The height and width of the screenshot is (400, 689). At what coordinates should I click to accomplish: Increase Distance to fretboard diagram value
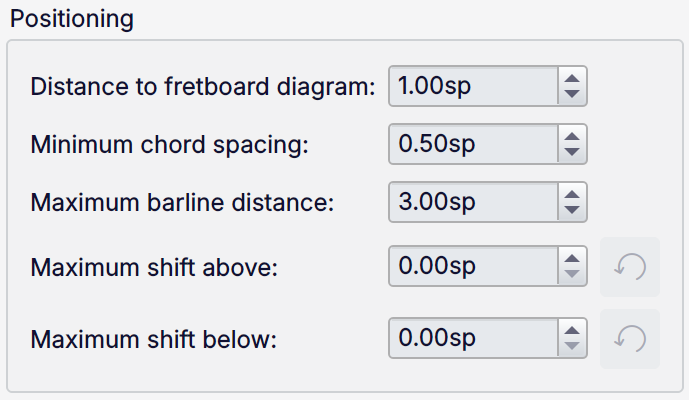coord(572,78)
